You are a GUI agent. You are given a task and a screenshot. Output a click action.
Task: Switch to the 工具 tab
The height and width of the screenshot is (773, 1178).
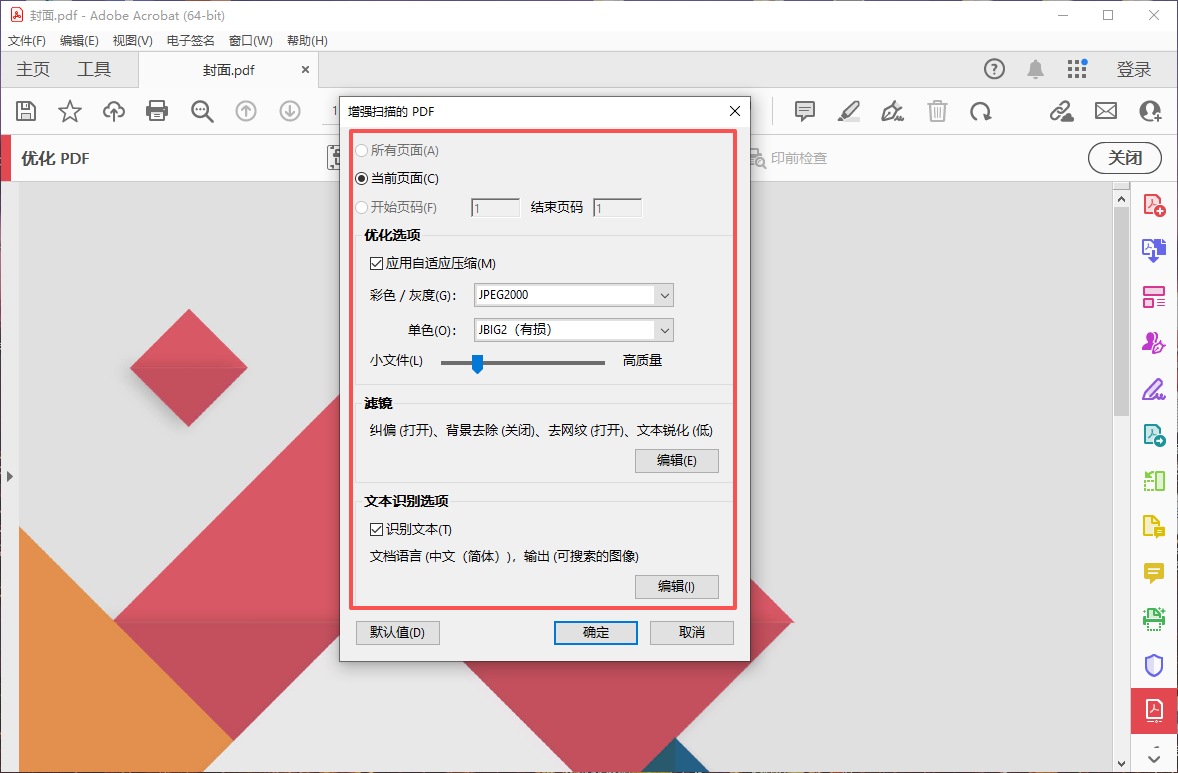94,70
